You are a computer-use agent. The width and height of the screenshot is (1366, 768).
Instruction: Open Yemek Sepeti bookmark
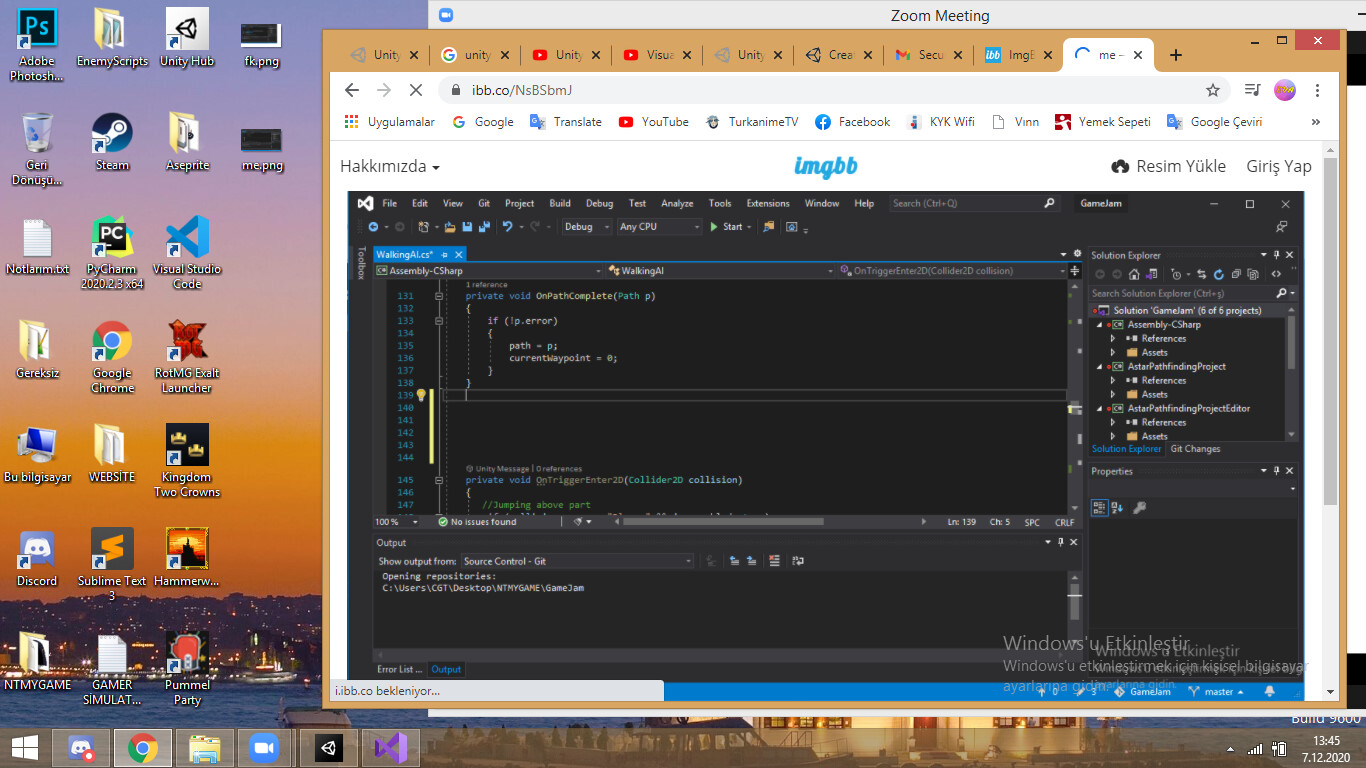(1102, 122)
